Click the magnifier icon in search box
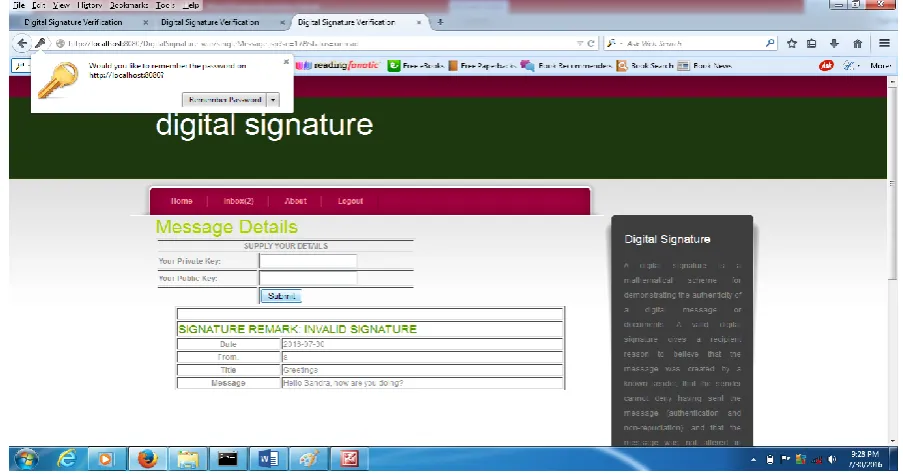This screenshot has height=474, width=903. pos(770,43)
